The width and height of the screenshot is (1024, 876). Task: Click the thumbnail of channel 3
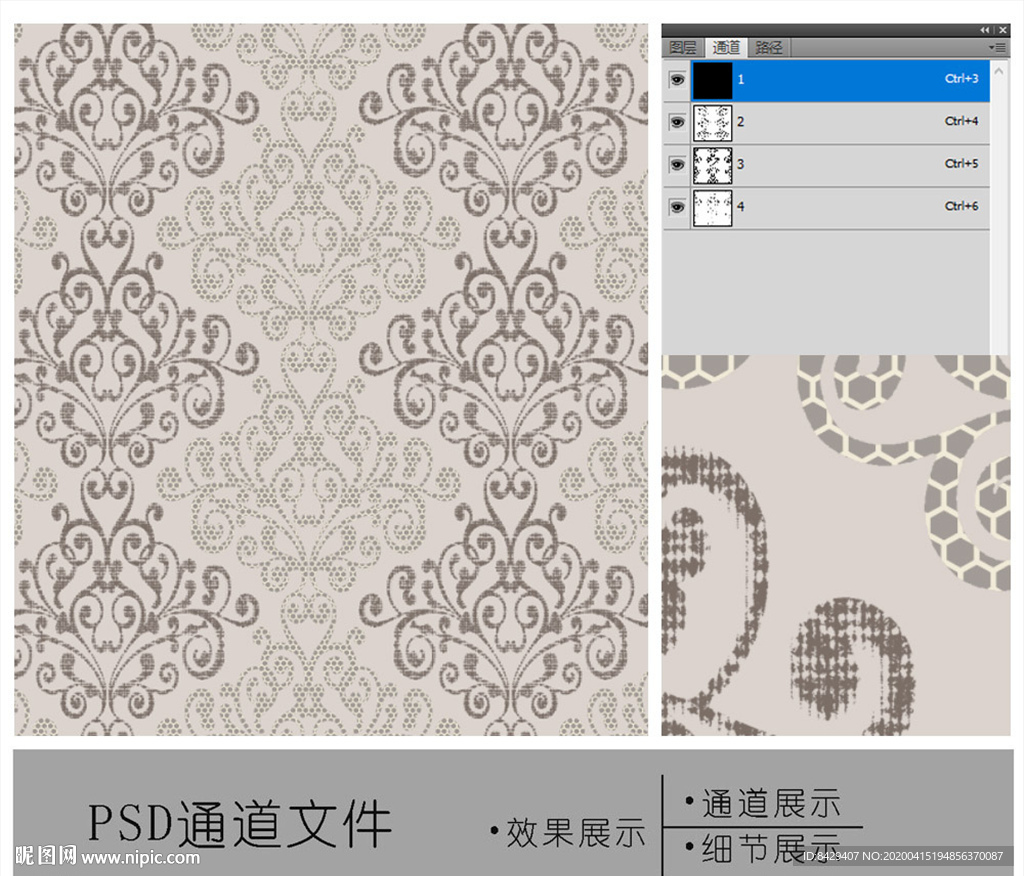tap(712, 165)
